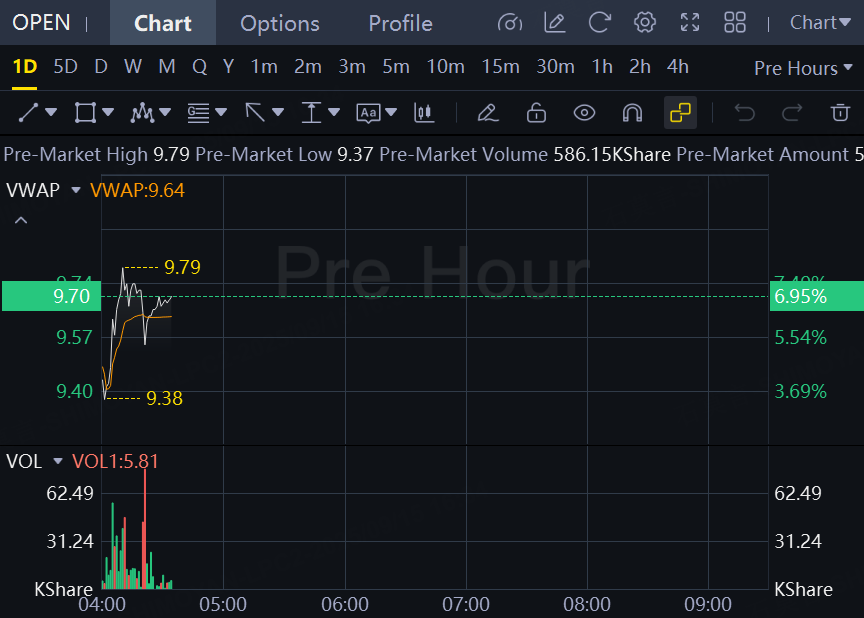Viewport: 864px width, 618px height.
Task: Expand the VOL indicator dropdown
Action: click(x=58, y=461)
